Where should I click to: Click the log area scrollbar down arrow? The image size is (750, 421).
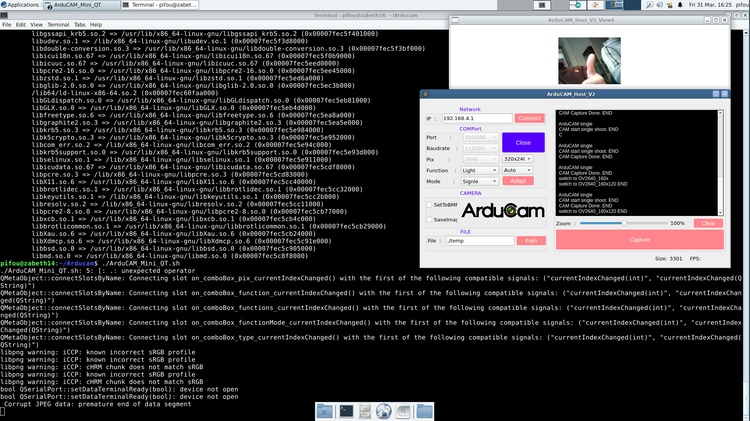[x=720, y=213]
